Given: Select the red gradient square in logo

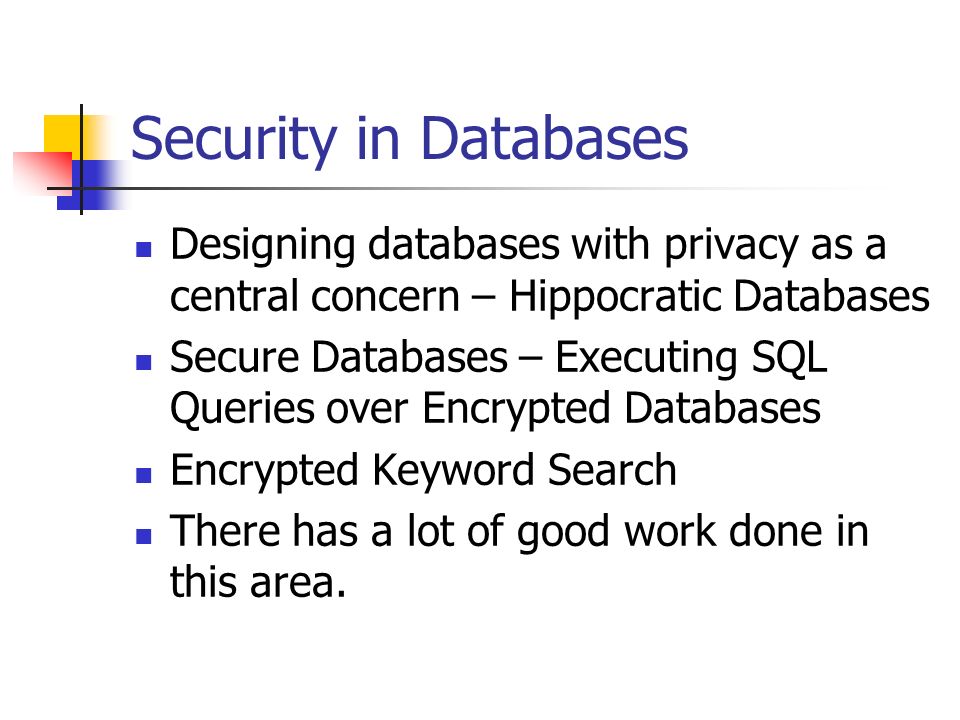Looking at the screenshot, I should tap(42, 173).
